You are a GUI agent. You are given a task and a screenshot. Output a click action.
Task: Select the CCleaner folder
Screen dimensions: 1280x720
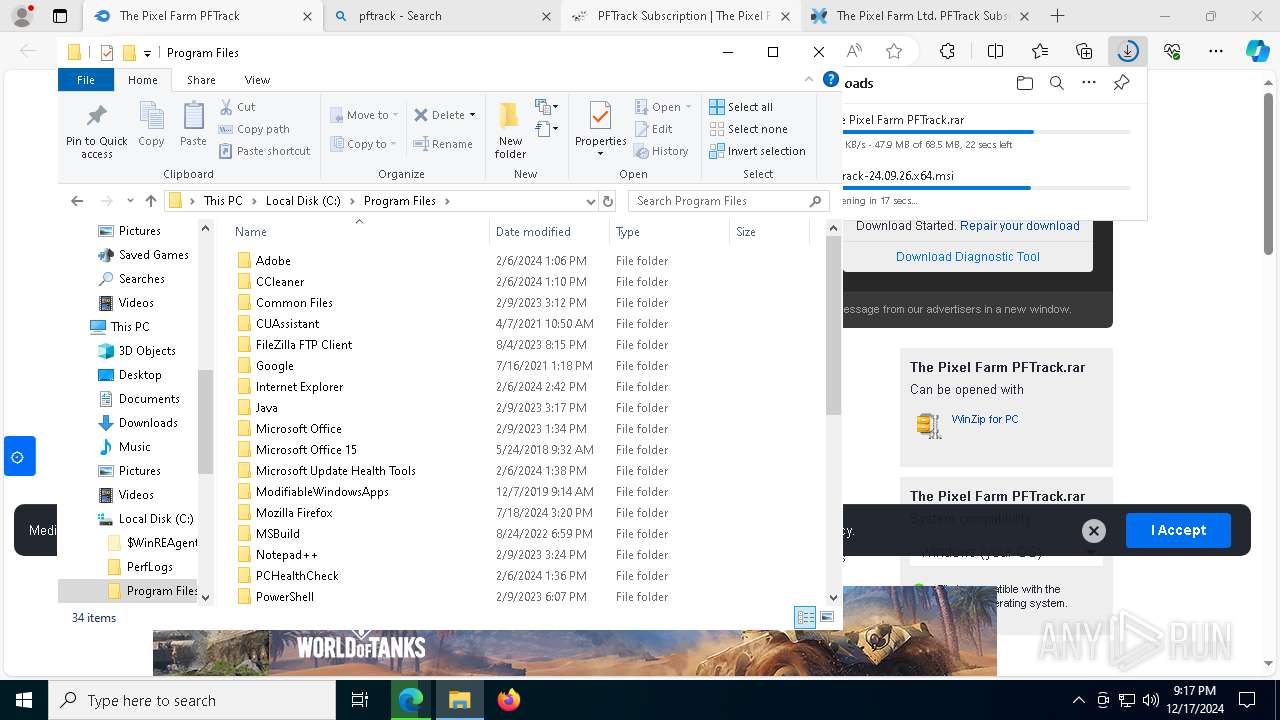[x=279, y=282]
